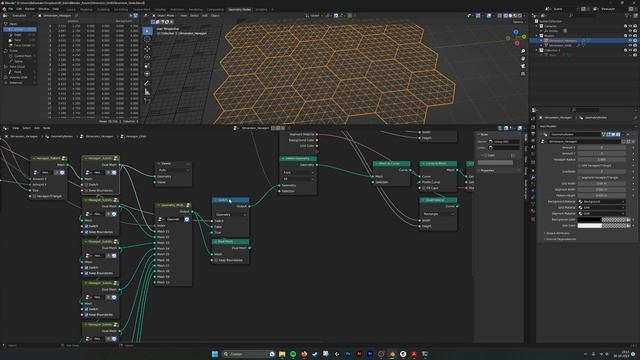Open the File menu
640x360 pixels.
click(x=11, y=9)
